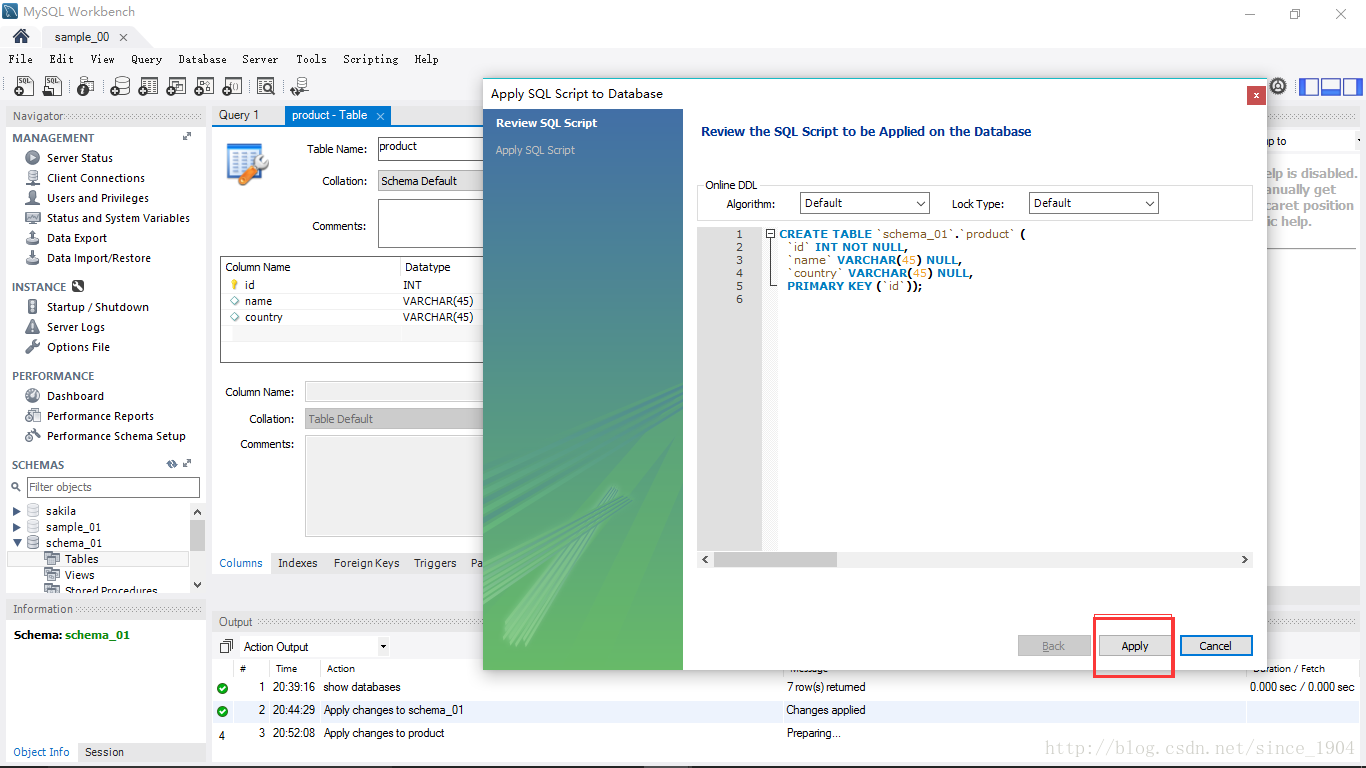Switch to the Query 1 tab

coord(239,115)
